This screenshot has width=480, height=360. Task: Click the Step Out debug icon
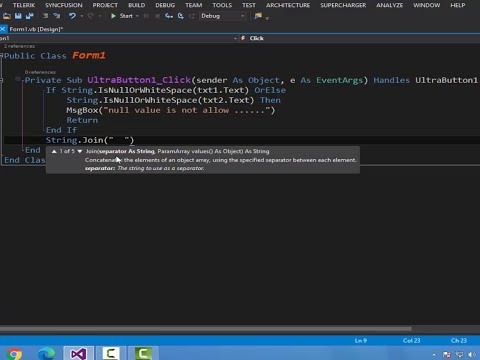(192, 16)
